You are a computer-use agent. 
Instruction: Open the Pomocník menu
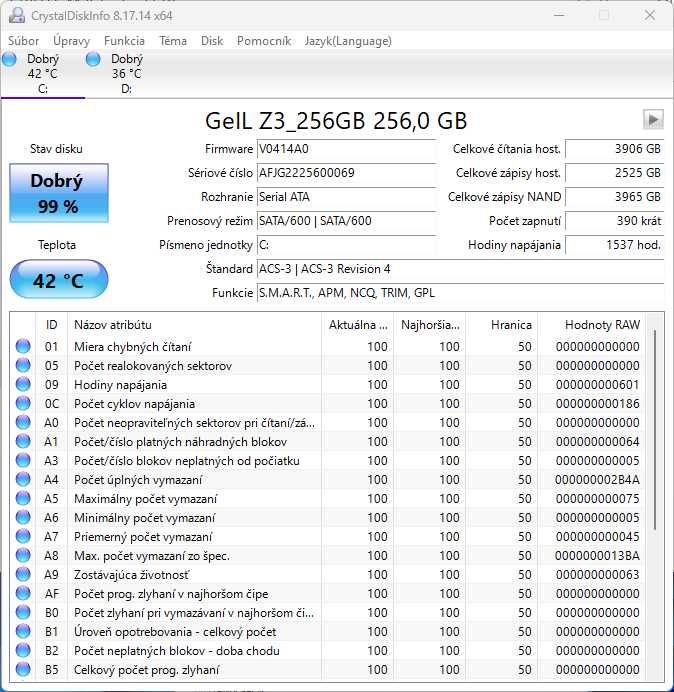click(x=264, y=41)
